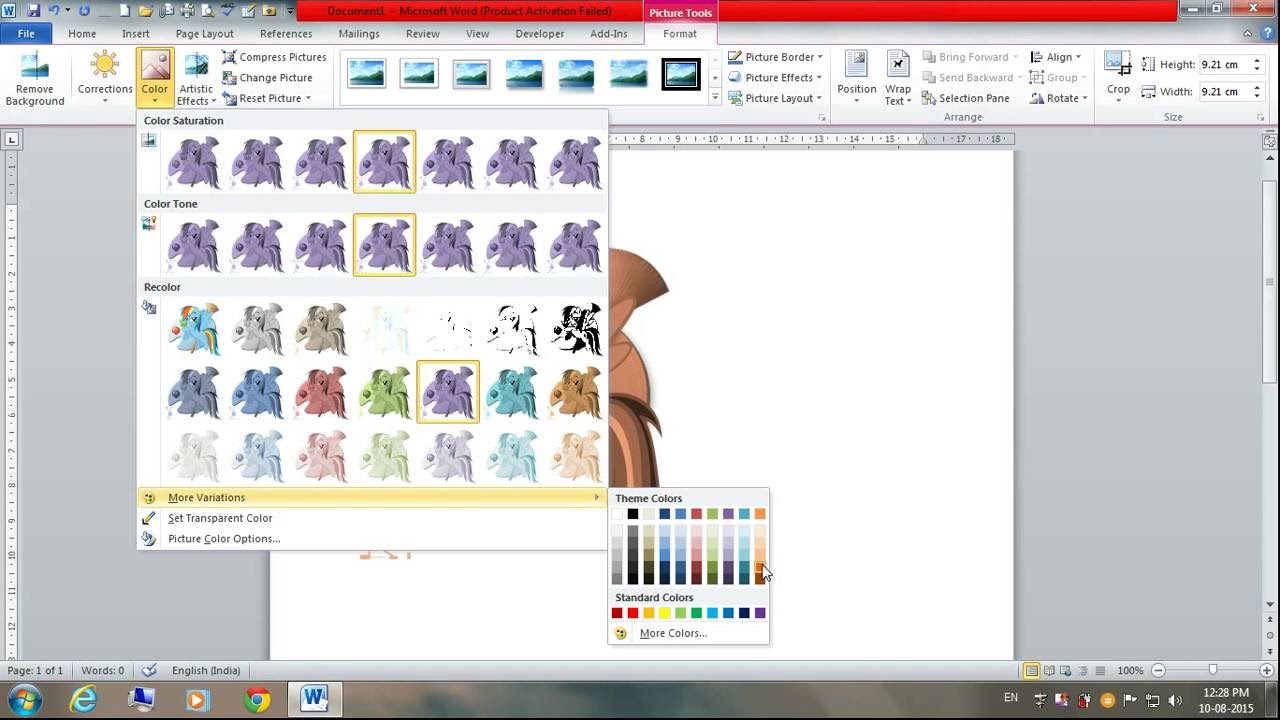Viewport: 1280px width, 720px height.
Task: Click the Wrap Text button
Action: (x=898, y=79)
